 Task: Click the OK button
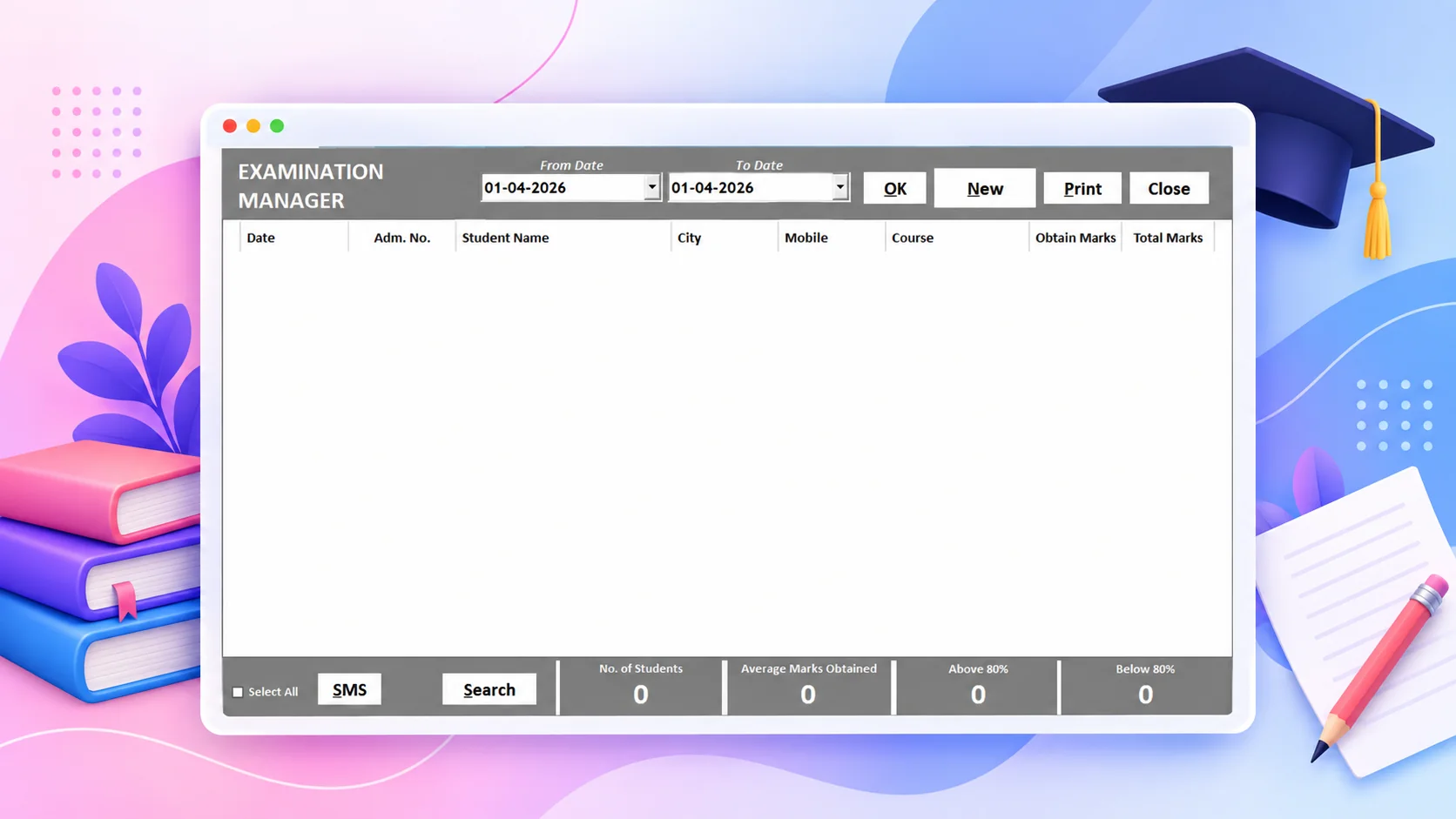click(894, 188)
